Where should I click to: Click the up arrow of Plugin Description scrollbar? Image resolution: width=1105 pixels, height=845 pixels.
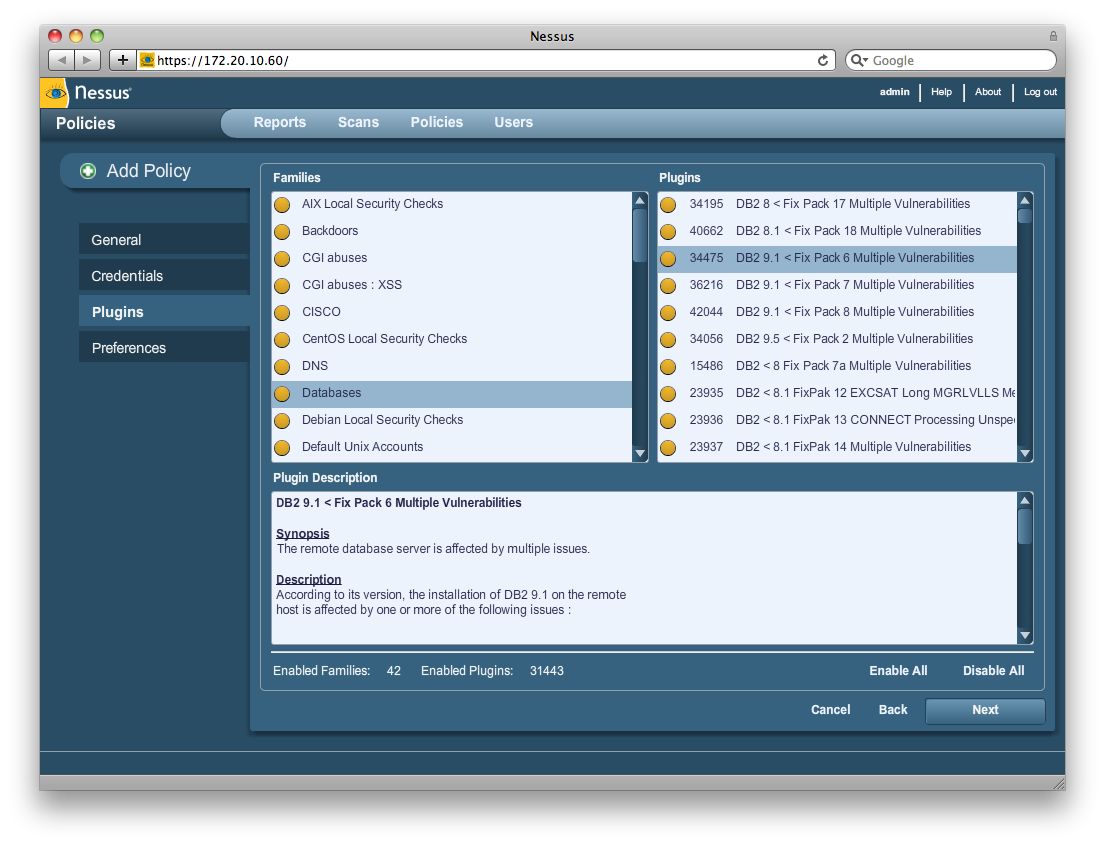coord(1025,500)
